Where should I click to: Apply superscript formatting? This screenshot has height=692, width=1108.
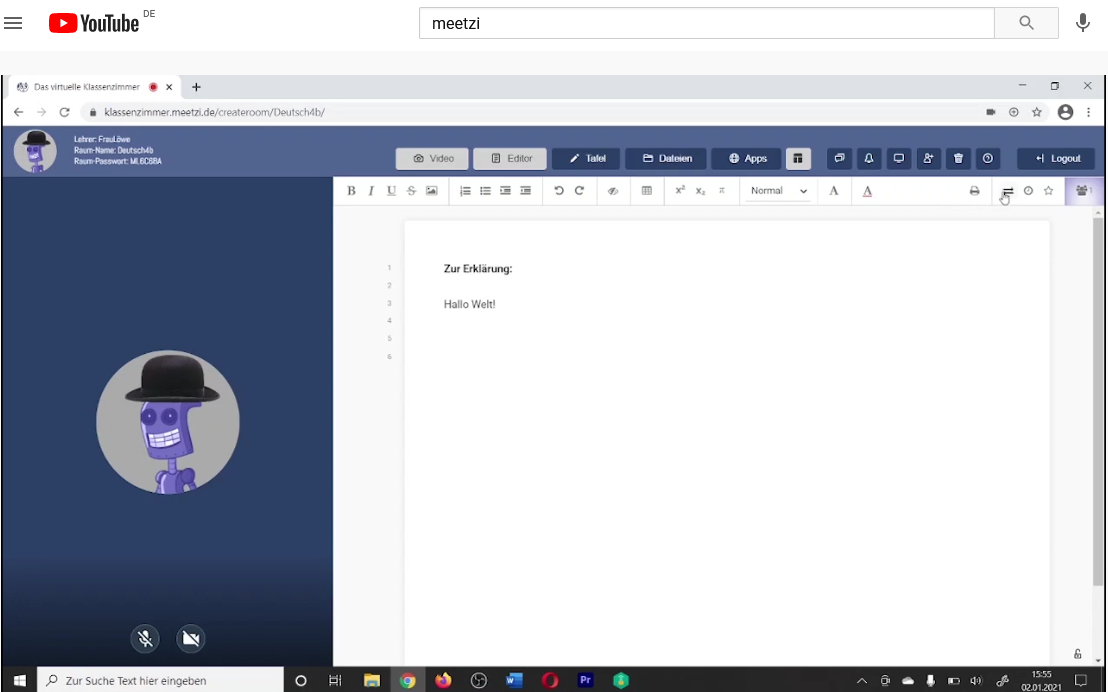(x=680, y=191)
